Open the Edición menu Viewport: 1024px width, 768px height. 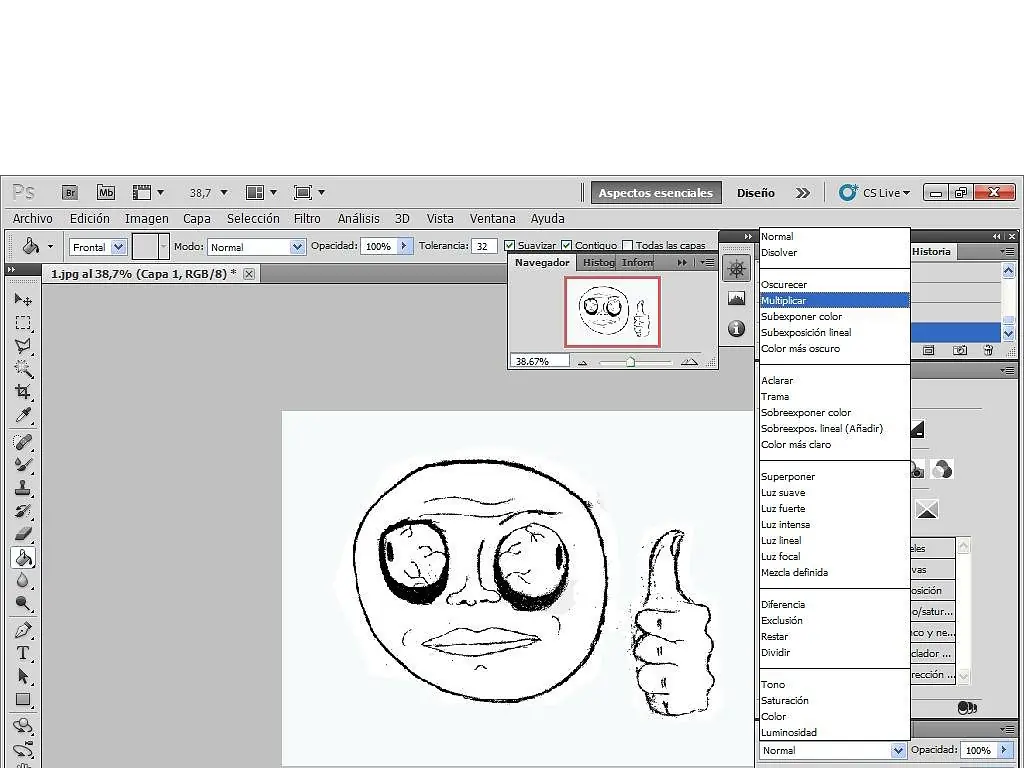point(90,219)
